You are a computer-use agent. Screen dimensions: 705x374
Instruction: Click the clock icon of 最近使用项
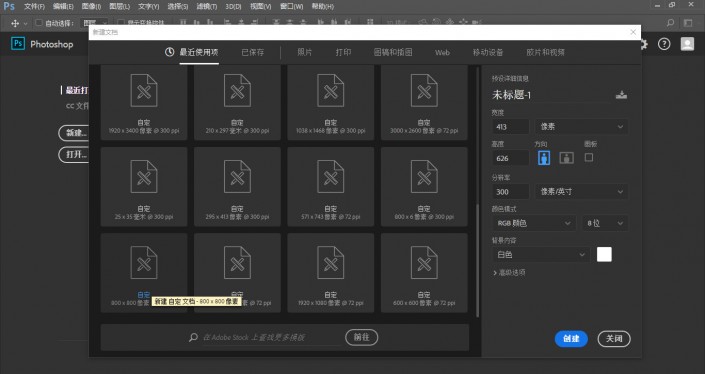click(170, 52)
